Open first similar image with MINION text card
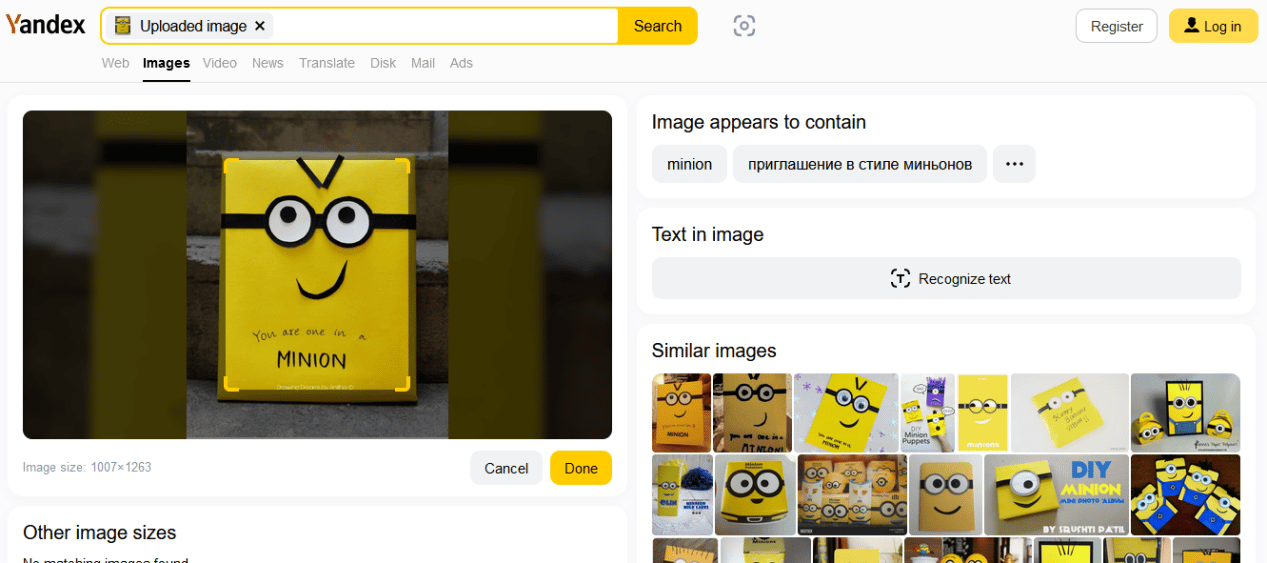 [681, 412]
